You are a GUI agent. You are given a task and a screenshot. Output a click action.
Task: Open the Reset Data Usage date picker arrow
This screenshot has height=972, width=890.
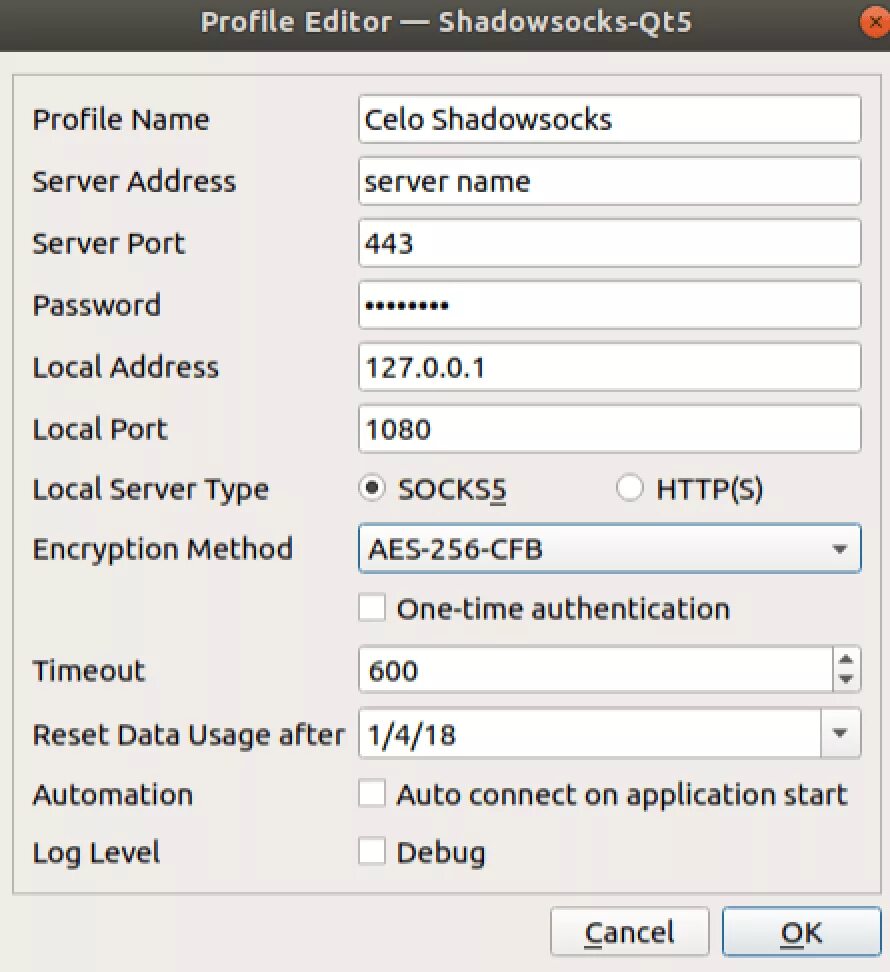(840, 734)
